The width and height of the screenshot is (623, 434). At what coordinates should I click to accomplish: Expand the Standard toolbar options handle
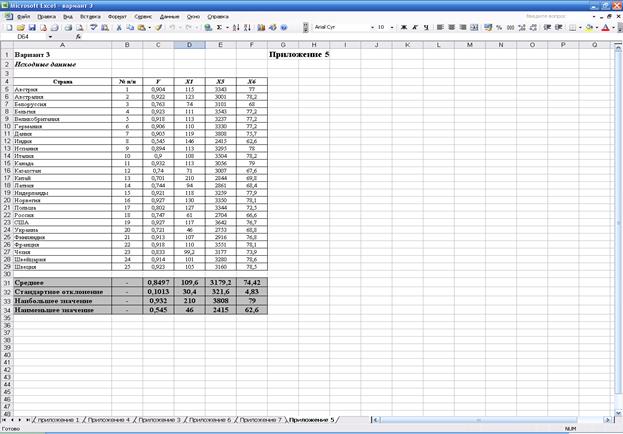[305, 27]
